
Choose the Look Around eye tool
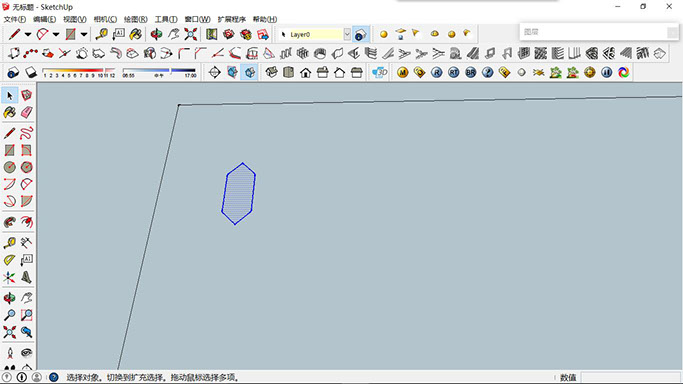click(x=27, y=353)
